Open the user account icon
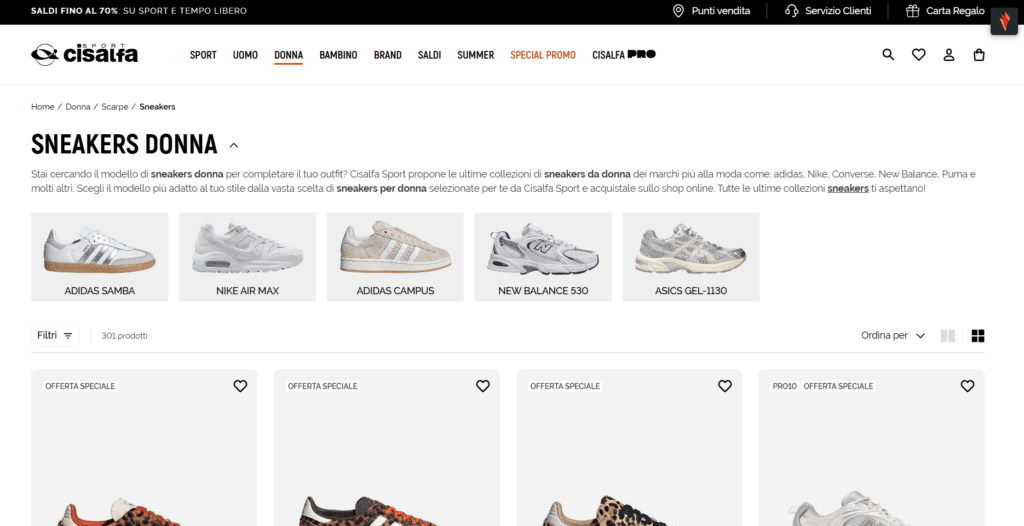 pos(948,55)
